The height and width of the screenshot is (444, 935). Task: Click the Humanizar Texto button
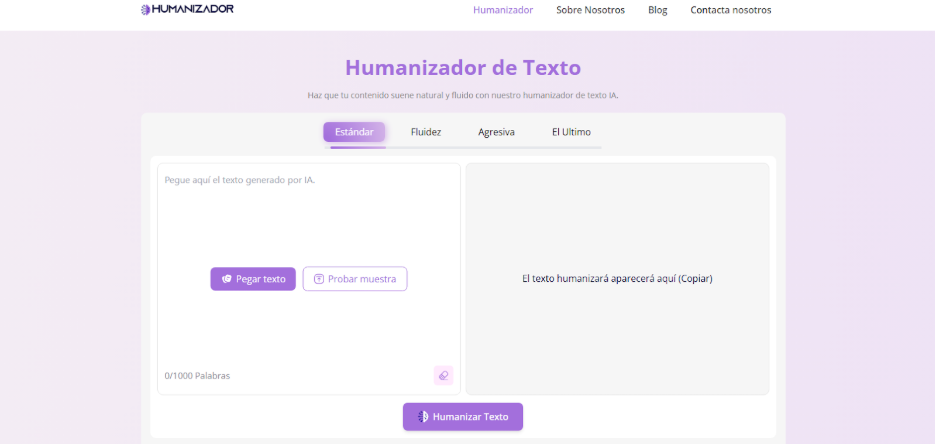(463, 417)
